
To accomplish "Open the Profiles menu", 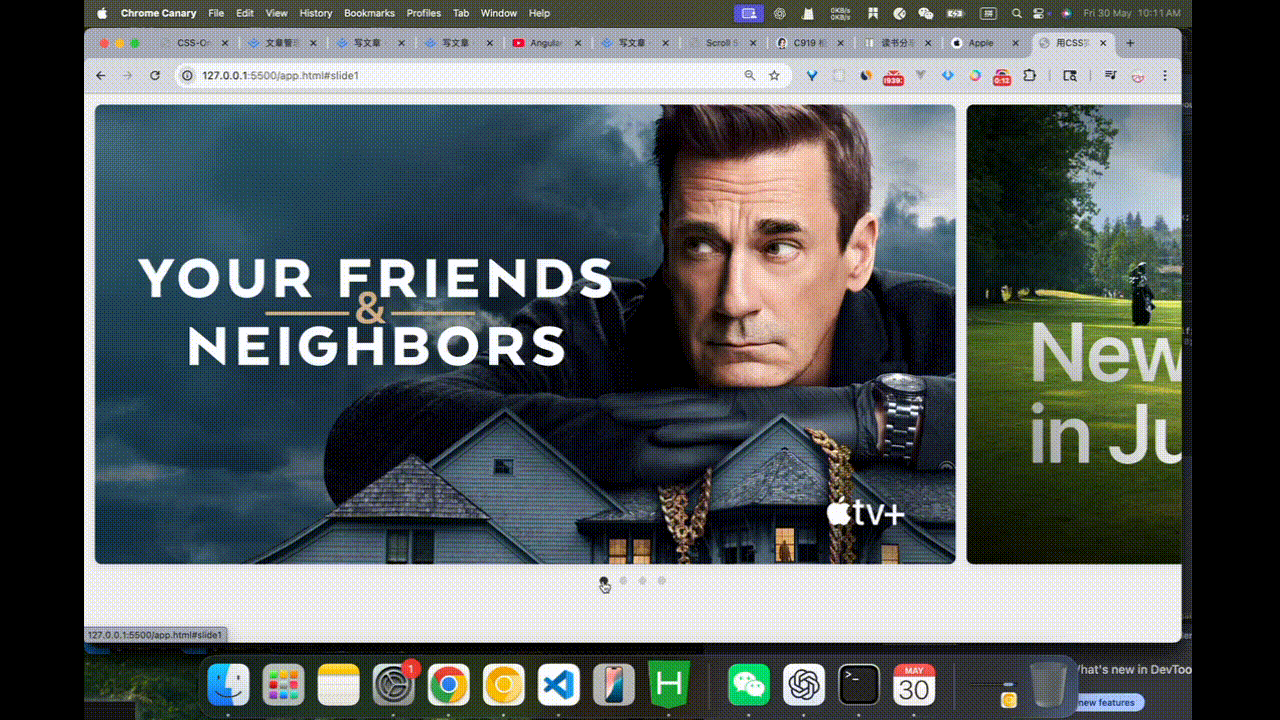I will pyautogui.click(x=424, y=13).
